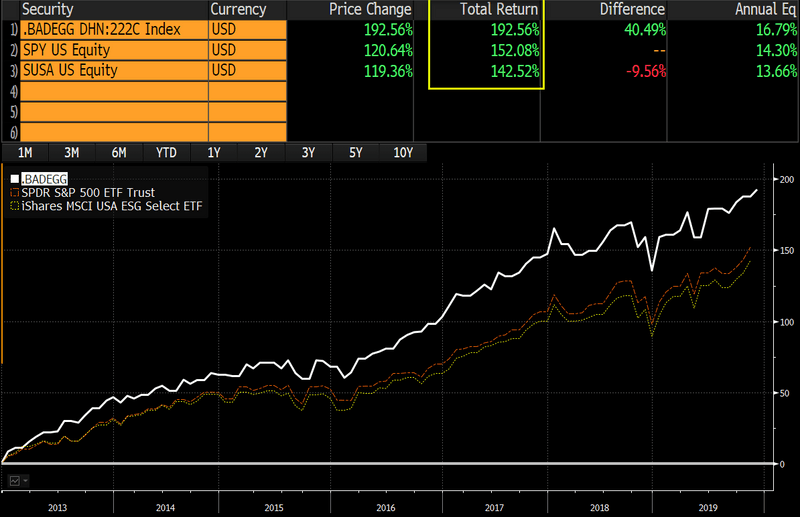This screenshot has height=517, width=800.
Task: Select the 3M time range tab
Action: click(72, 153)
